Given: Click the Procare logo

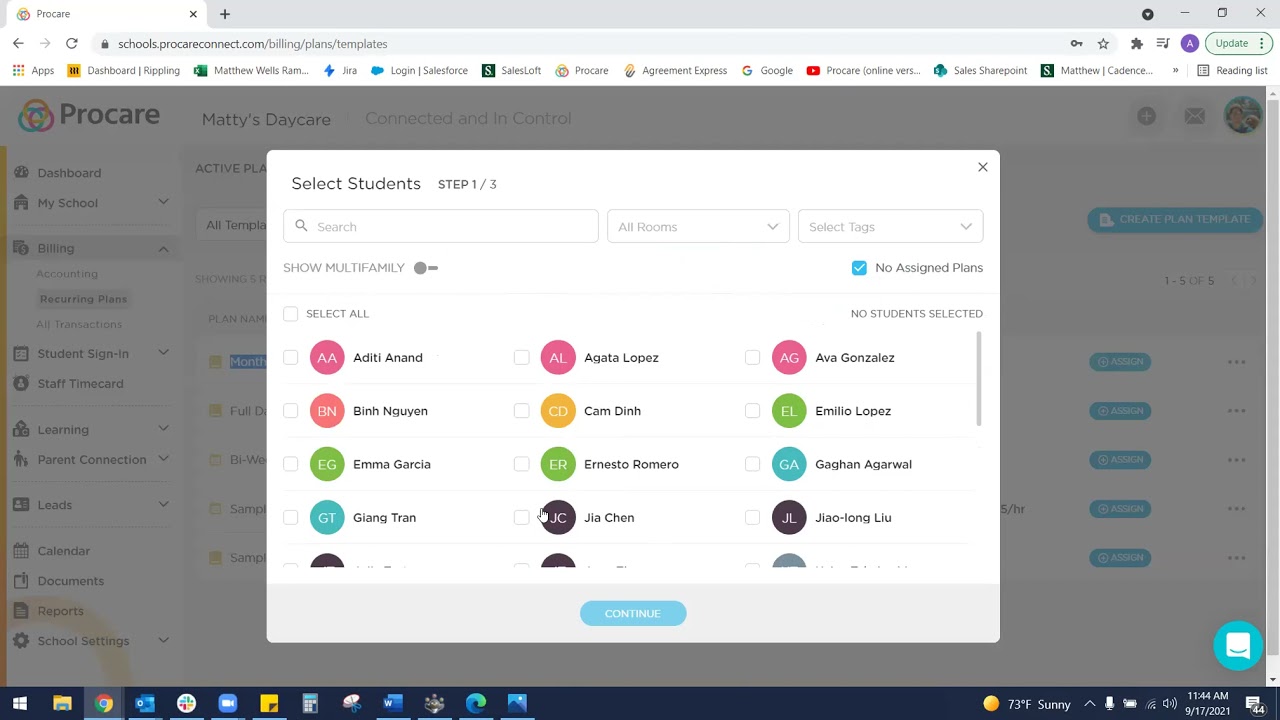Looking at the screenshot, I should tap(89, 115).
